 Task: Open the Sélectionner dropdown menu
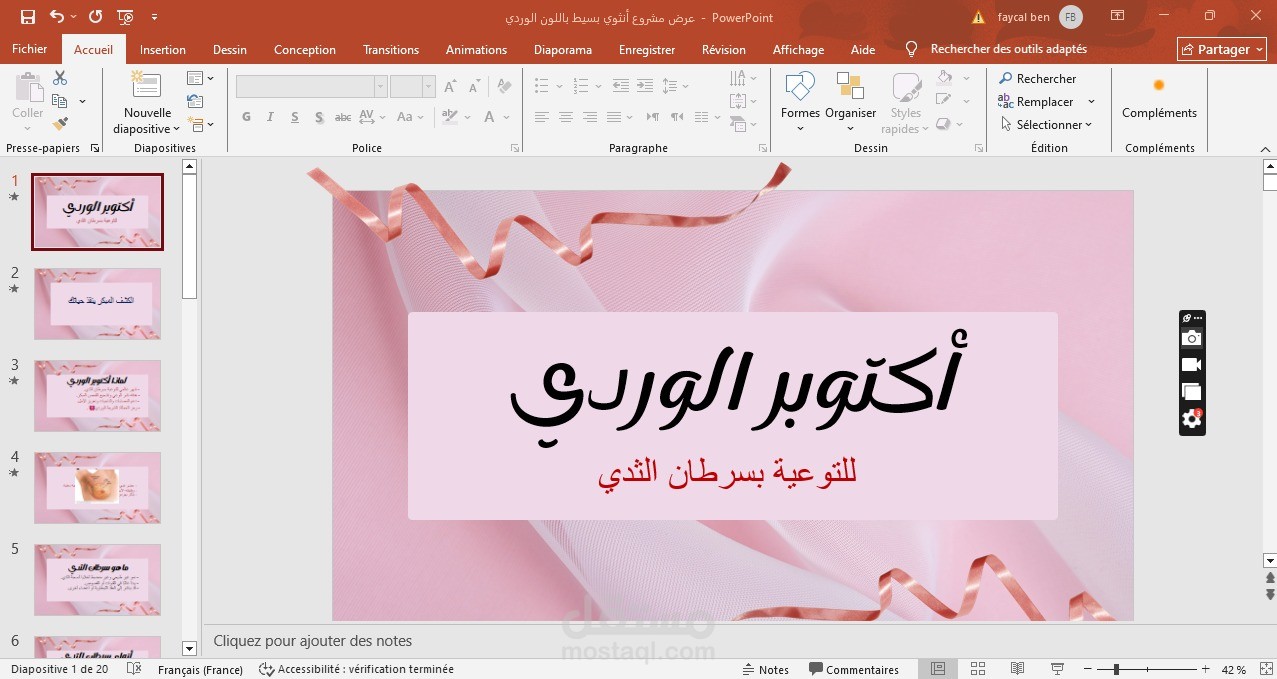pyautogui.click(x=1048, y=124)
